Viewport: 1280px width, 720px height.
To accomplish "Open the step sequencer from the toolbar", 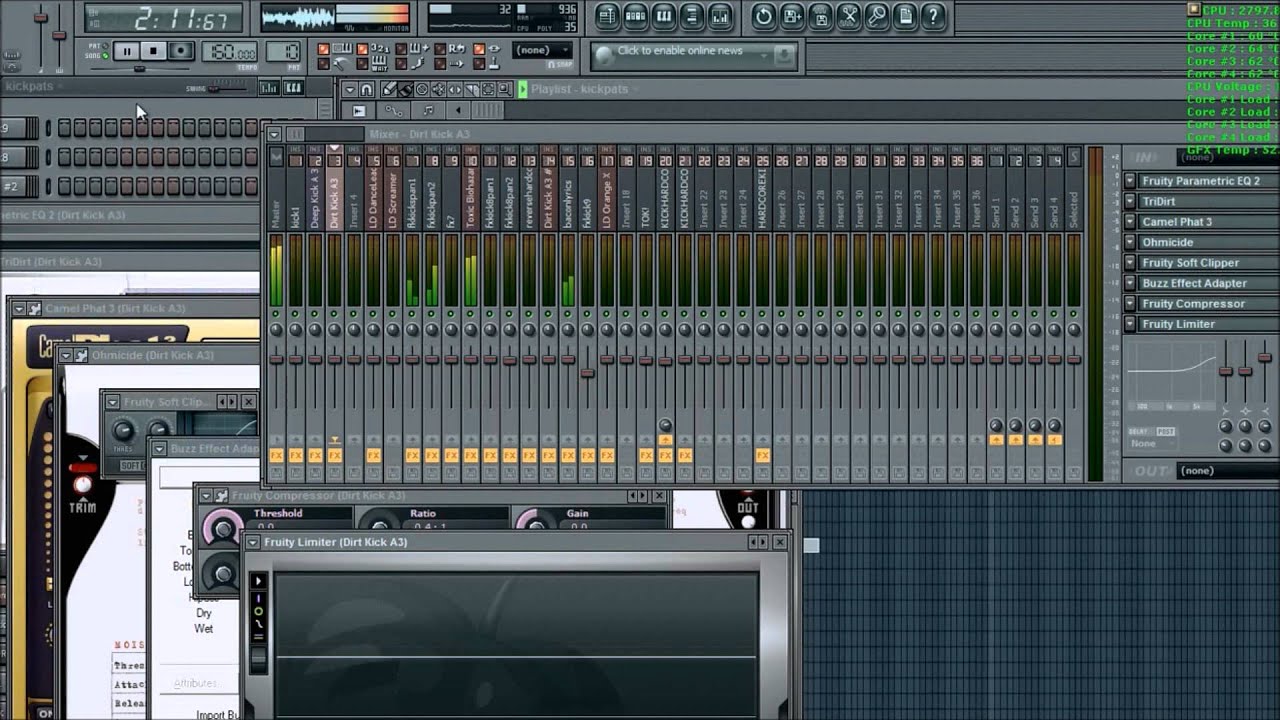I will [x=635, y=16].
